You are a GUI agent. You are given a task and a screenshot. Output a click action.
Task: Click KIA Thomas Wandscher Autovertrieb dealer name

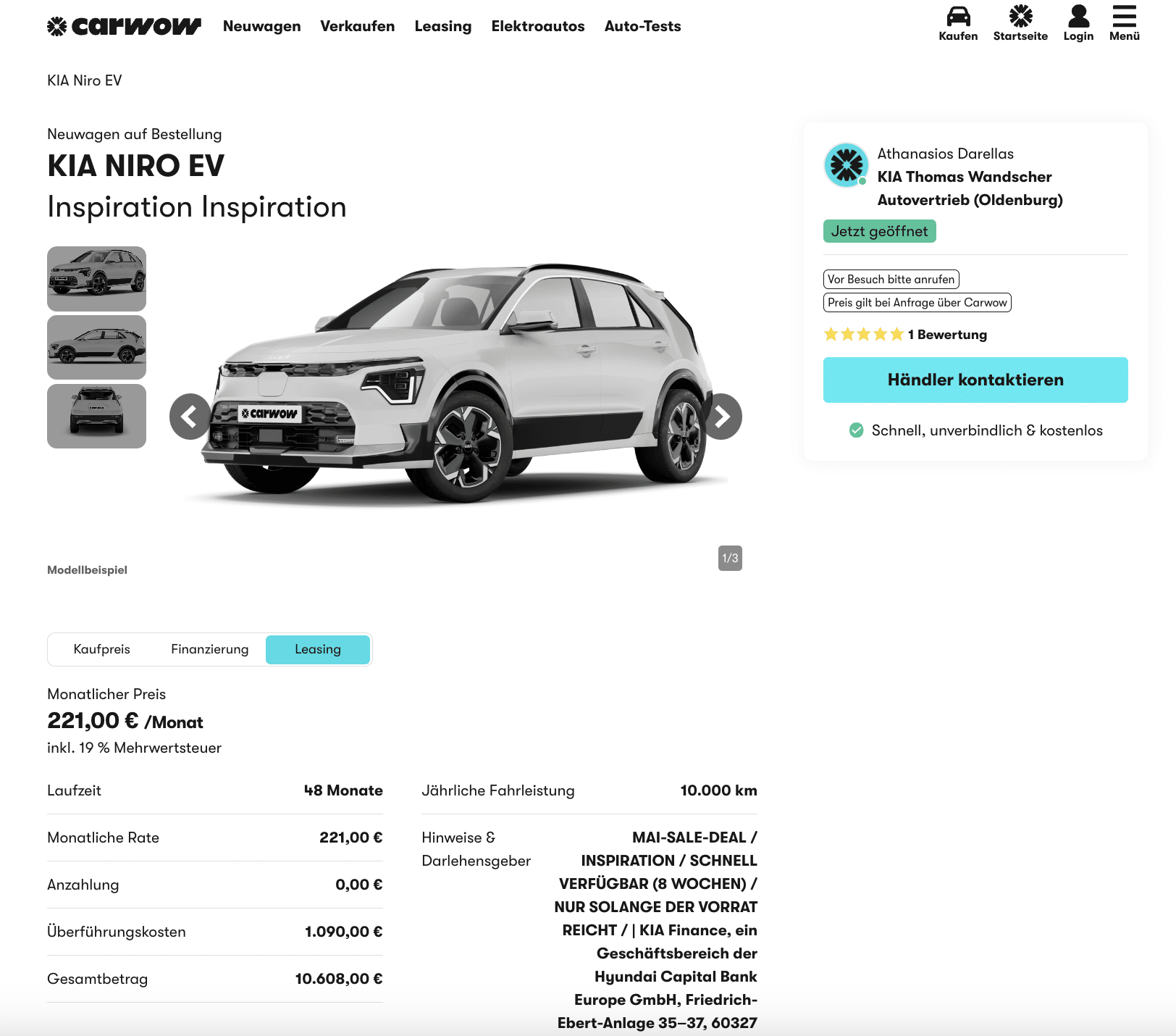click(x=970, y=188)
